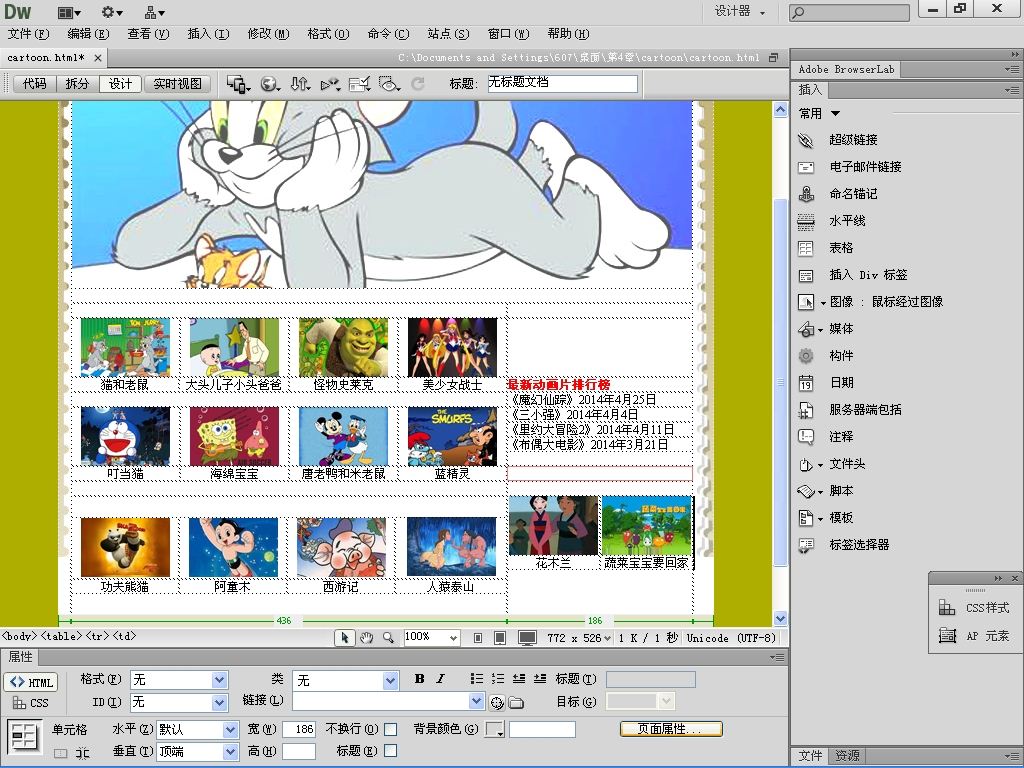
Task: Open the layout switcher icon in title bar
Action: 69,12
